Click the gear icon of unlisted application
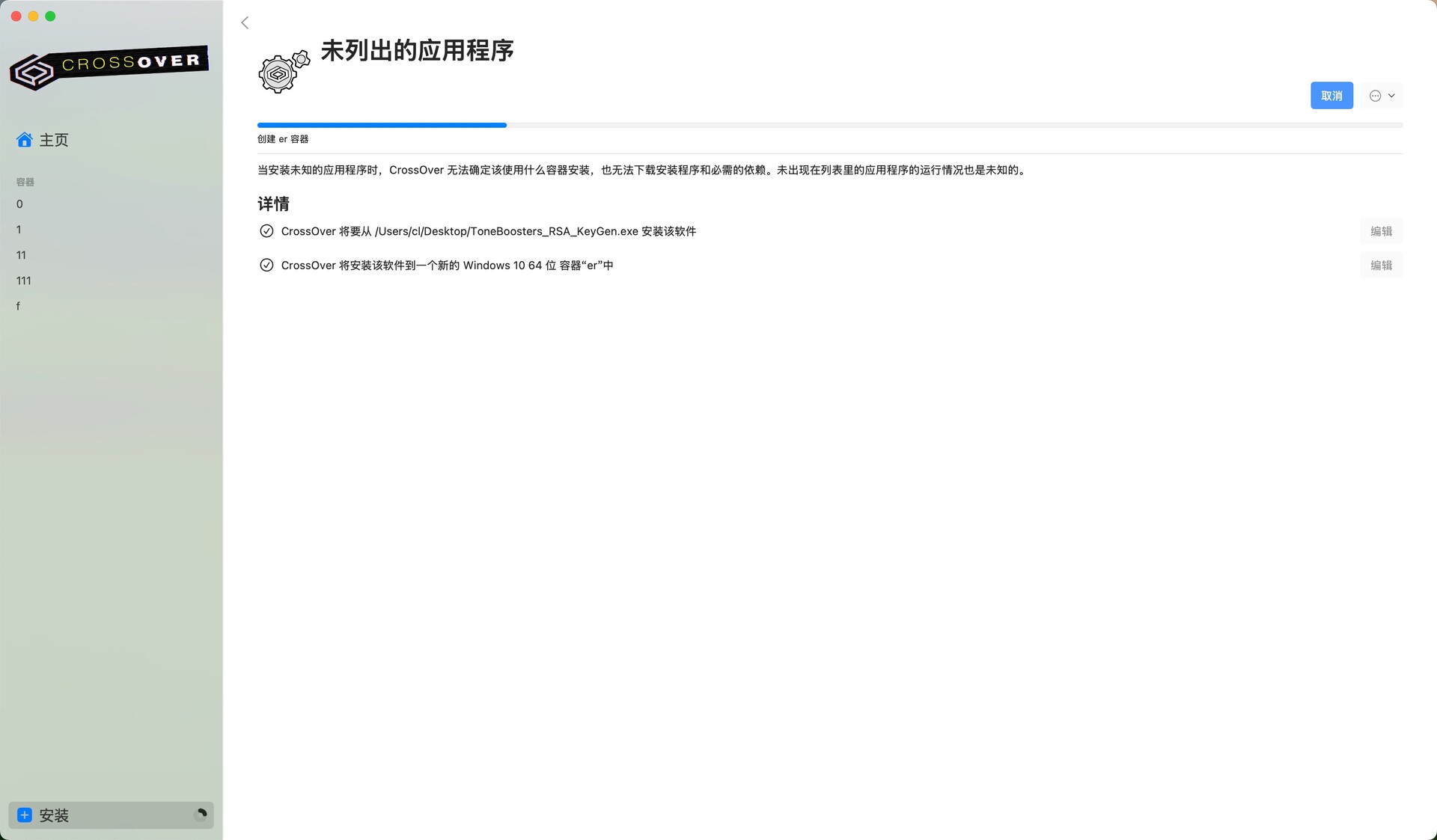1437x840 pixels. [284, 72]
